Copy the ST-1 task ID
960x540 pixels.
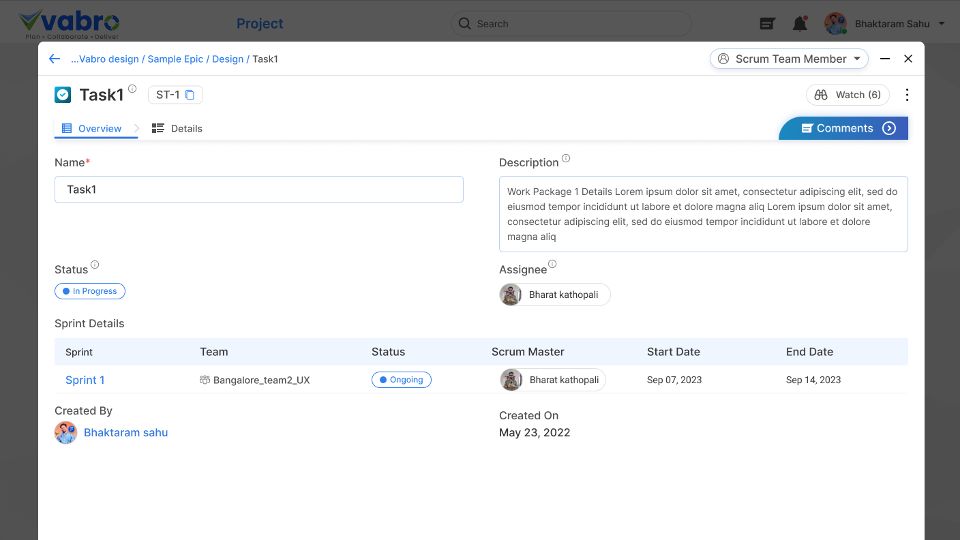point(190,95)
